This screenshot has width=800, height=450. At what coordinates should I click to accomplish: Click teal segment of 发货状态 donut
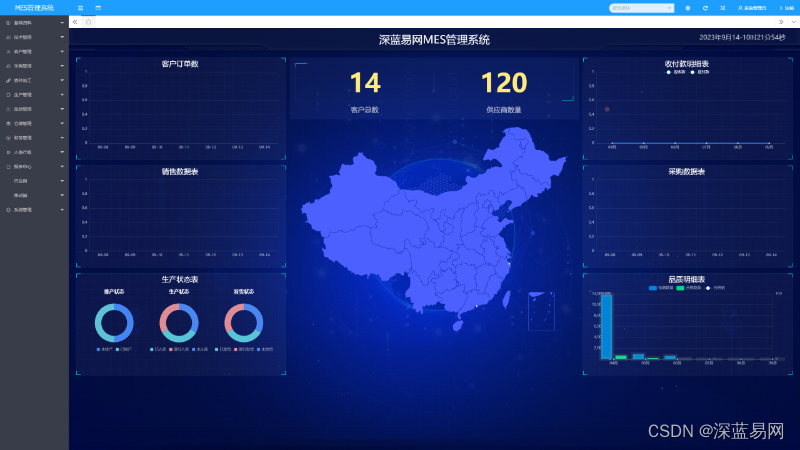[243, 337]
